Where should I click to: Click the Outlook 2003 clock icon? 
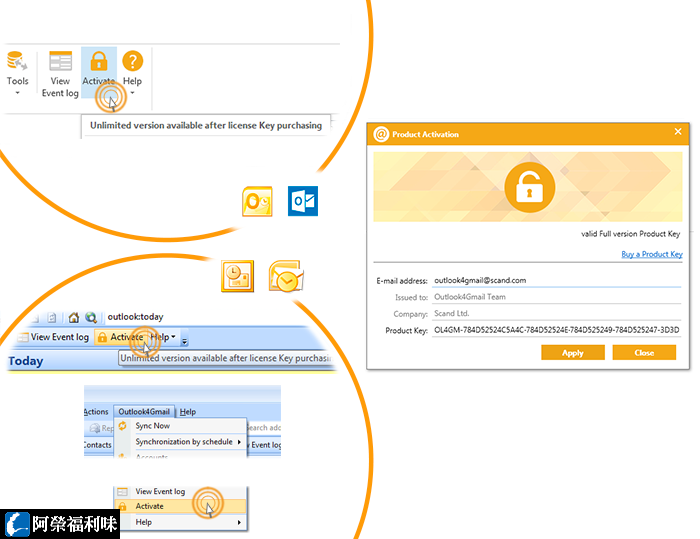click(x=238, y=276)
